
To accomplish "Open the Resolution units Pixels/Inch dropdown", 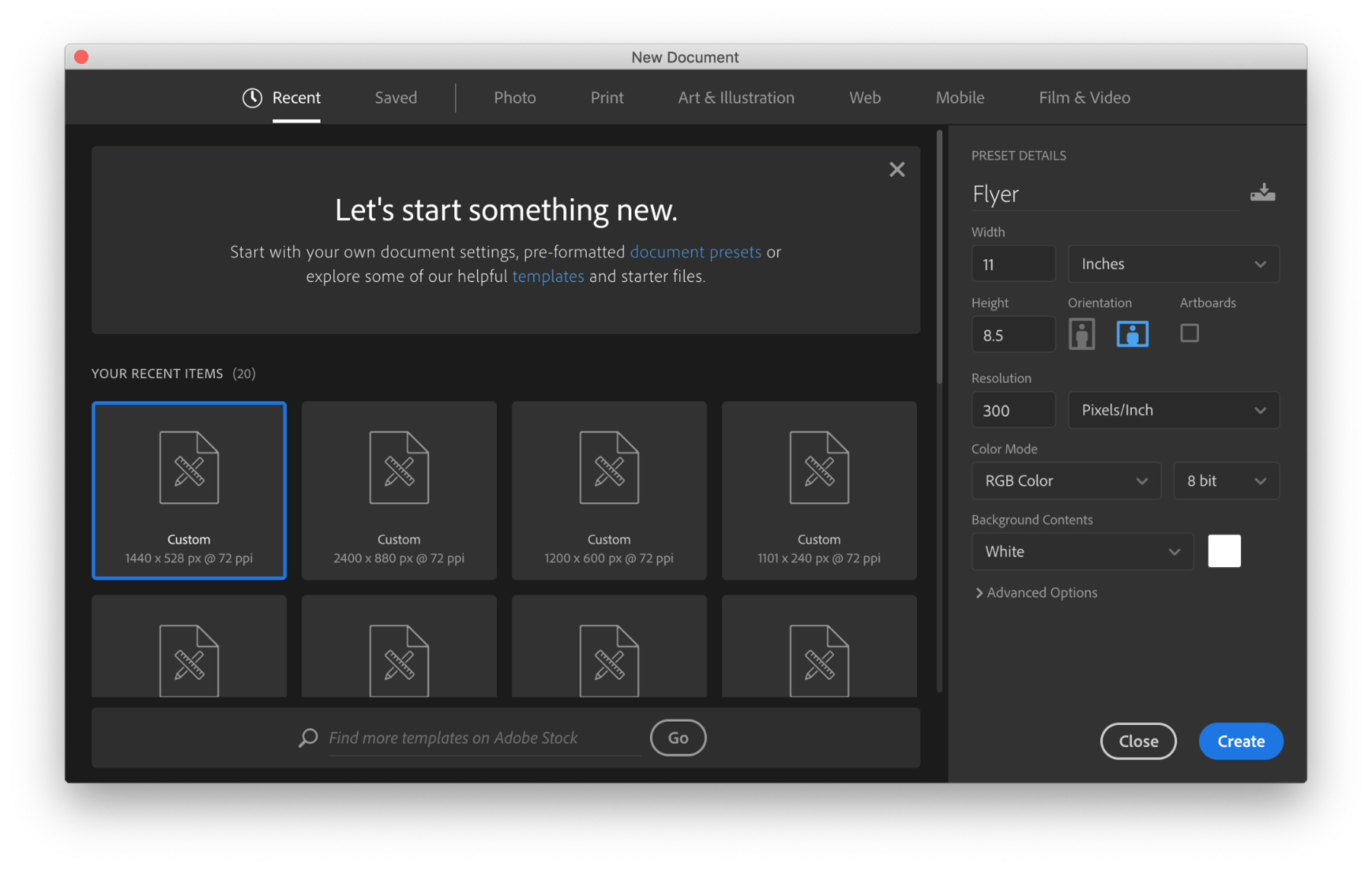I will coord(1173,409).
